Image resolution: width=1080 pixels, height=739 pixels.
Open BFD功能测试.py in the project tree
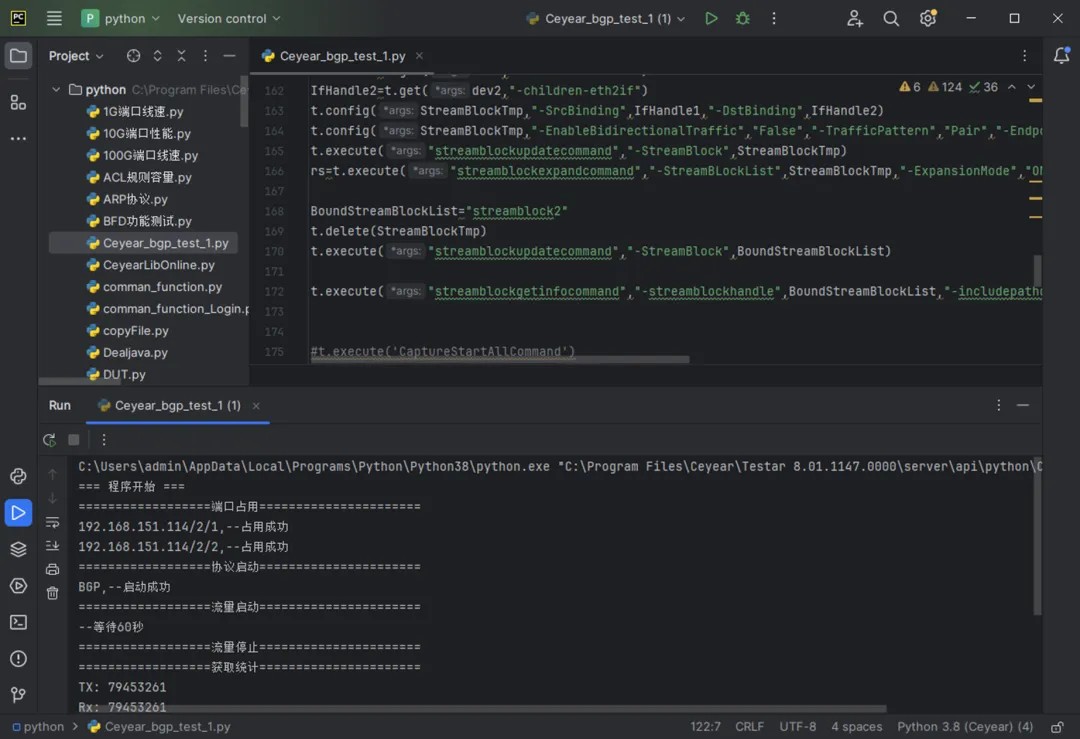pyautogui.click(x=146, y=221)
